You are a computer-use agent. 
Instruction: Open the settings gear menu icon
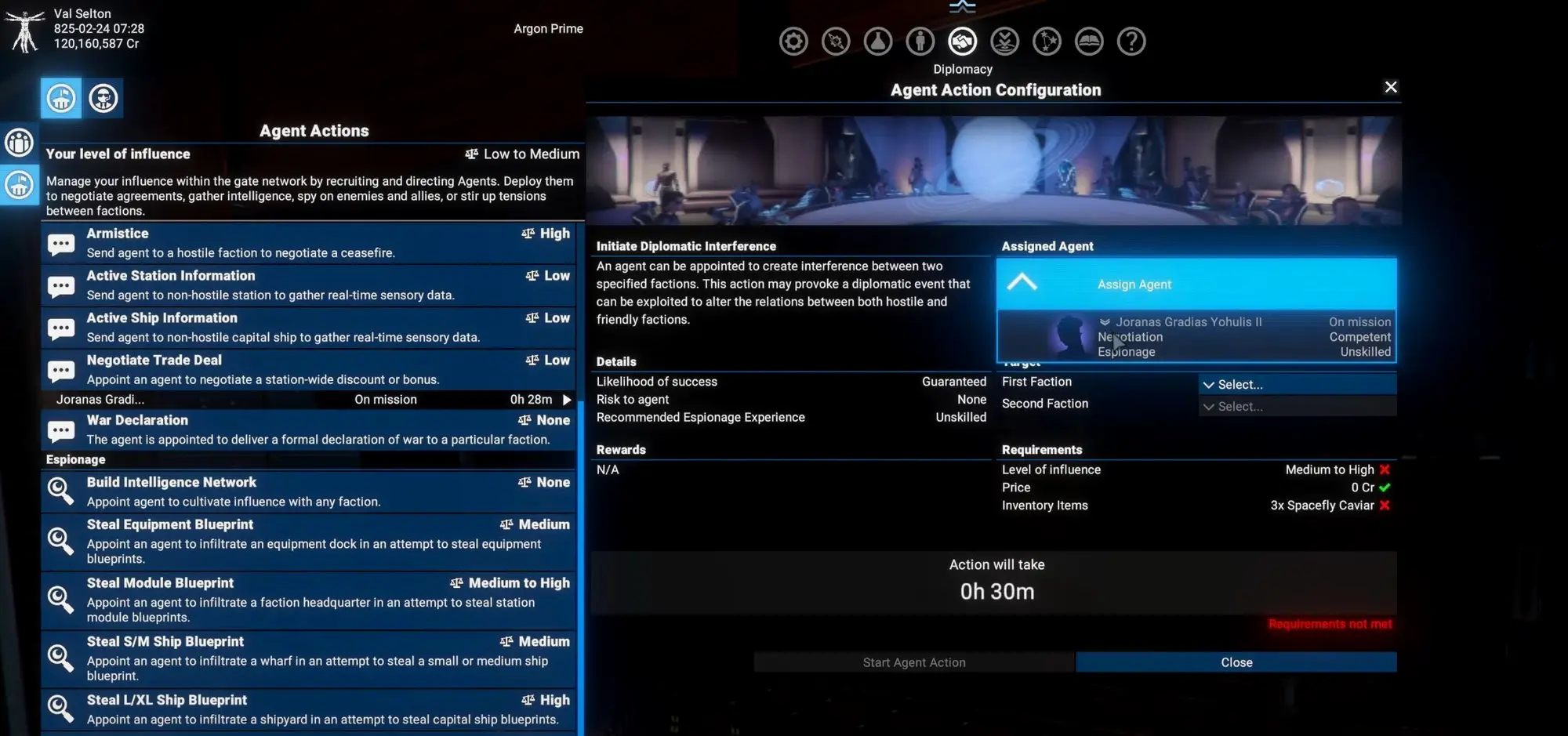pos(793,41)
